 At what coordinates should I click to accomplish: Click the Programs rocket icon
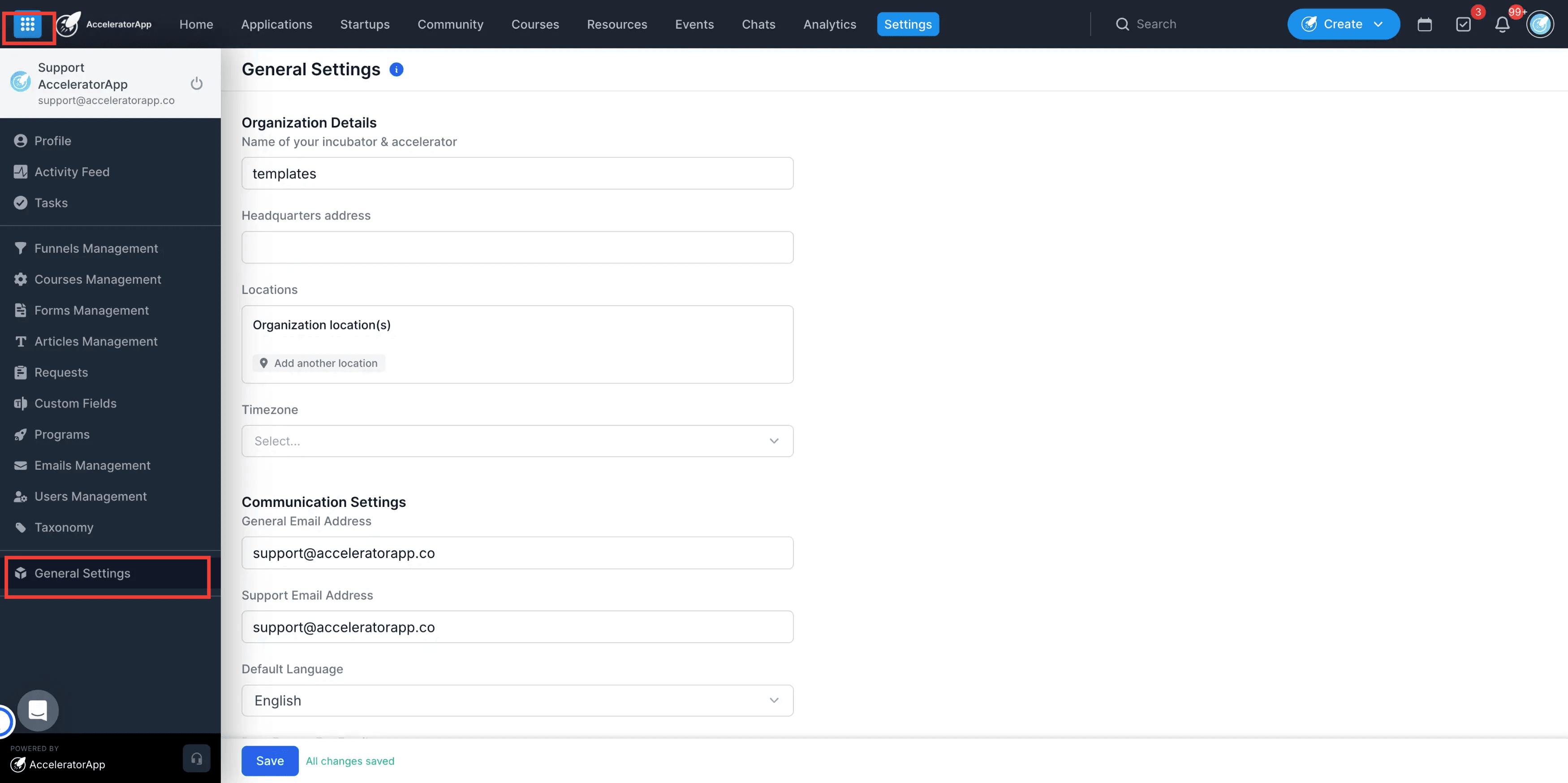click(x=21, y=434)
